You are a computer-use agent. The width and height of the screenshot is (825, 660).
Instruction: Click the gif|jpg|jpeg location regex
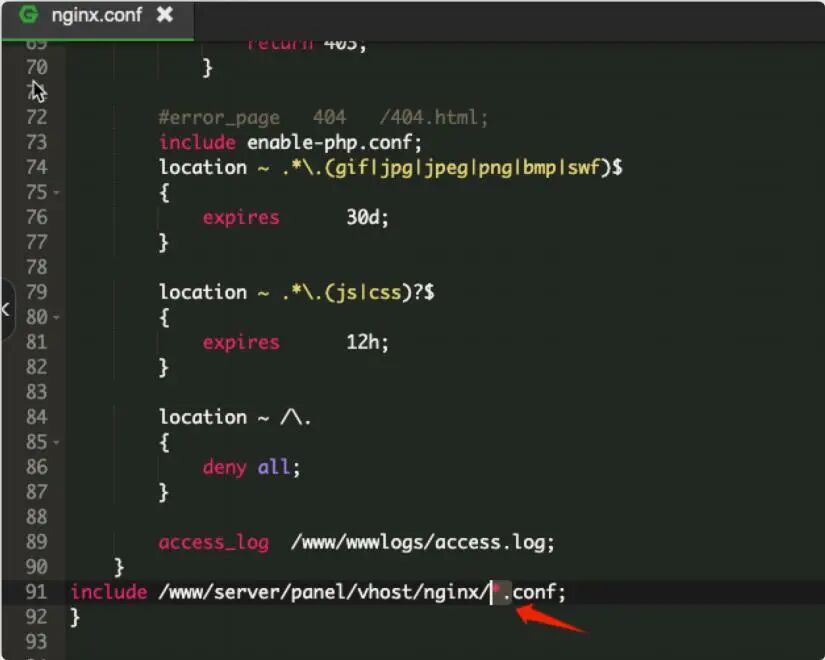[452, 168]
